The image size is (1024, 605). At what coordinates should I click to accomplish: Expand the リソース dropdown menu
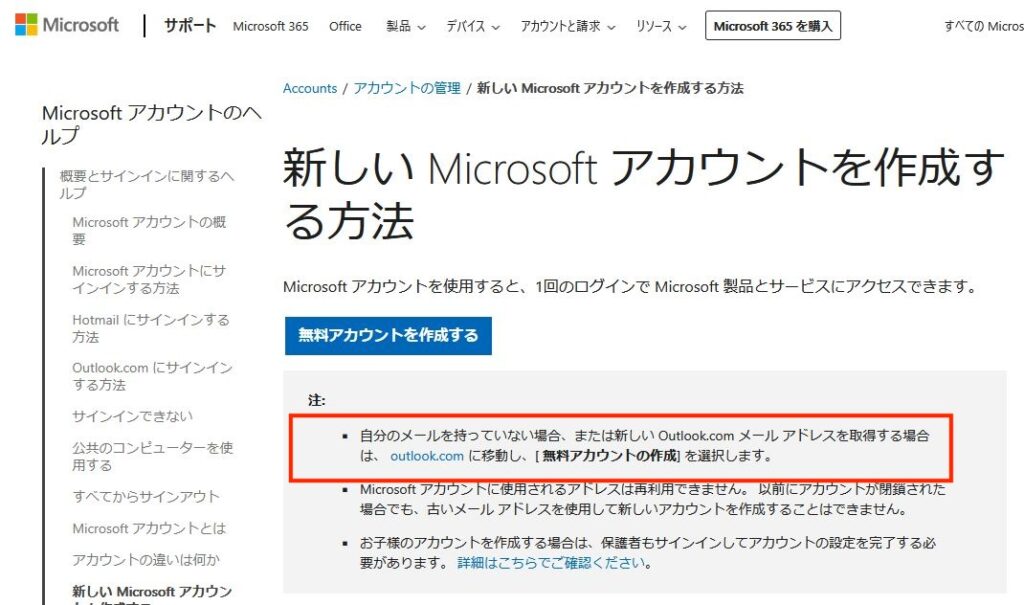click(661, 26)
